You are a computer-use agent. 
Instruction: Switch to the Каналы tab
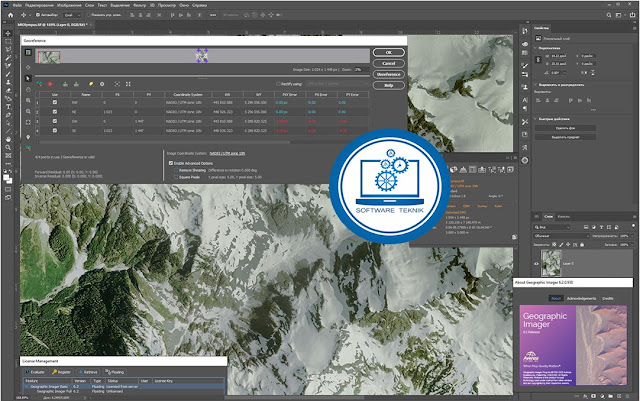(x=564, y=216)
